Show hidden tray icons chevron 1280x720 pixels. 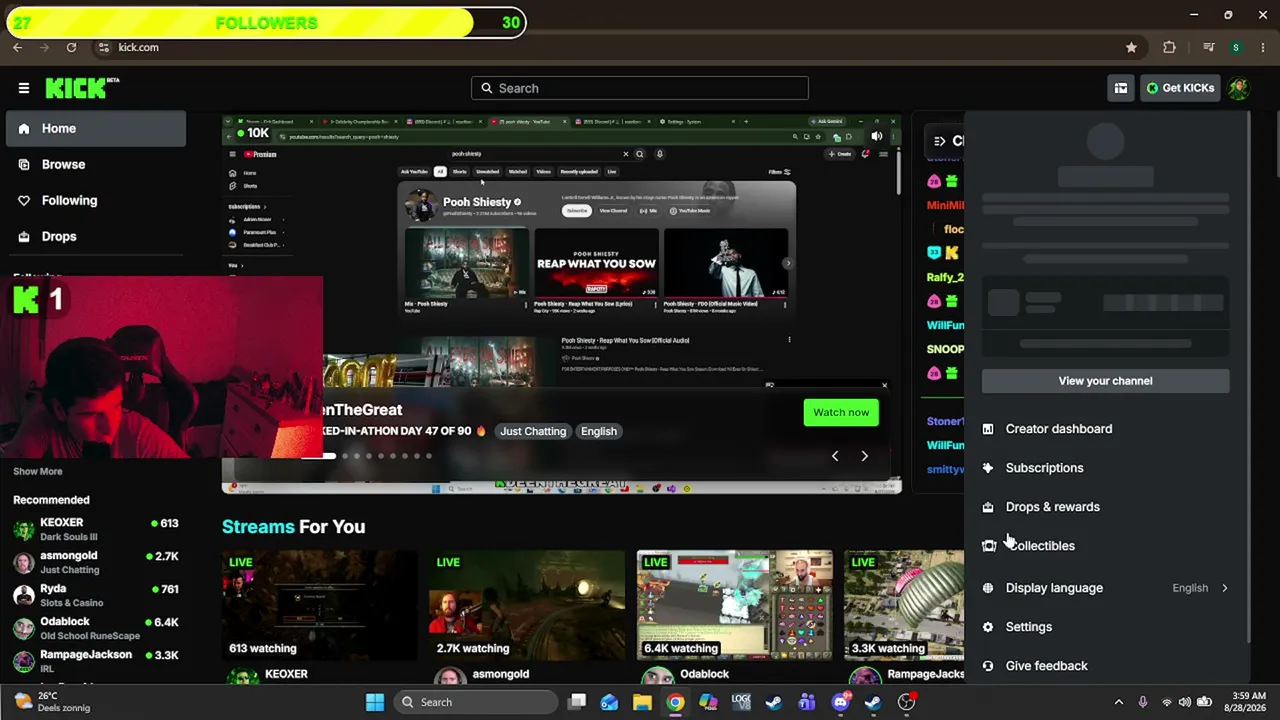[1118, 702]
